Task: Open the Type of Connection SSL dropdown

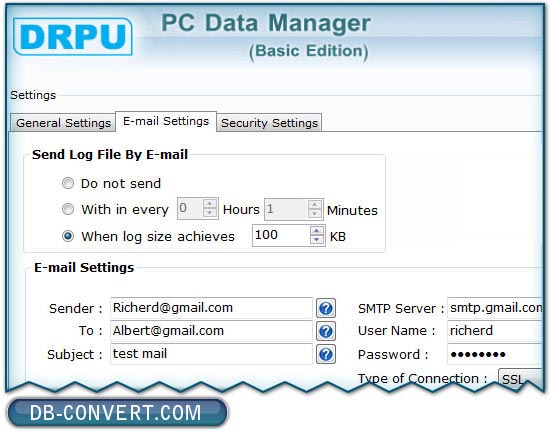Action: click(521, 378)
